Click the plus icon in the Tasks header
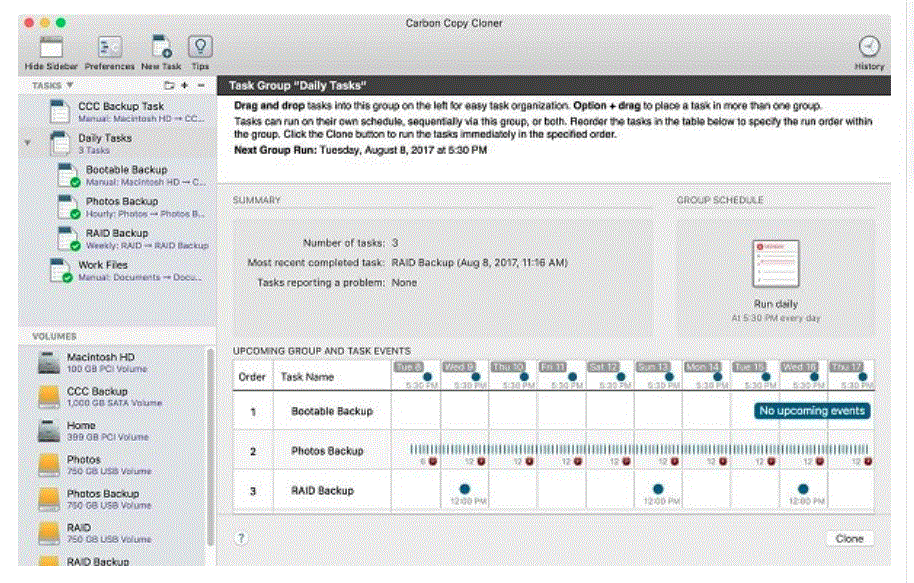This screenshot has width=914, height=583. [x=185, y=85]
